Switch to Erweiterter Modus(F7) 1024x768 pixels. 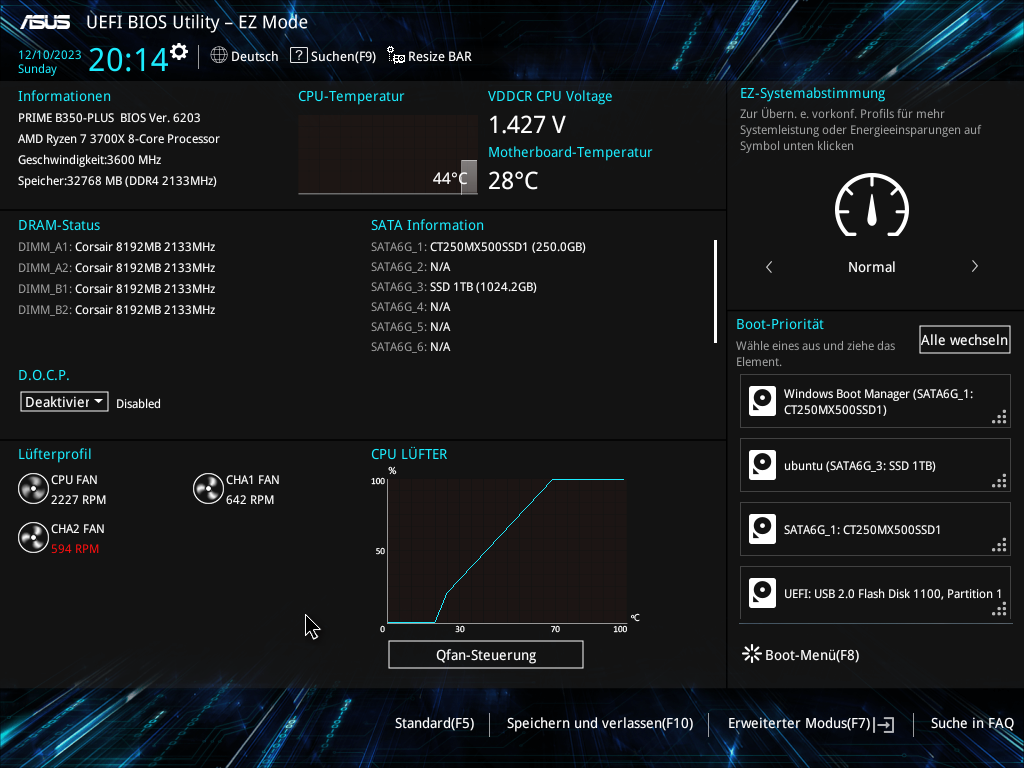click(811, 723)
